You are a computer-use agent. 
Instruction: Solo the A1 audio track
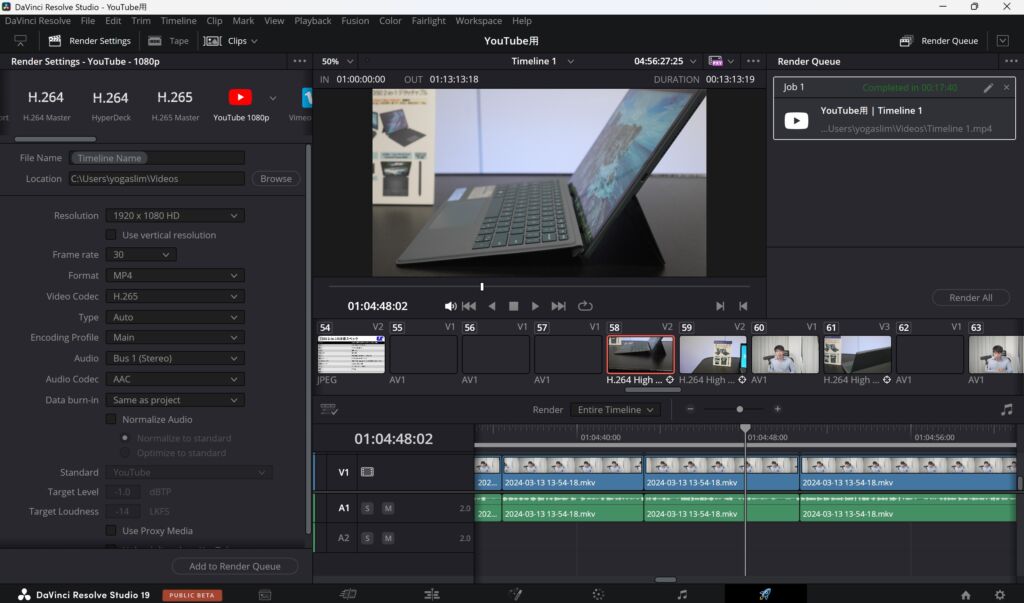tap(367, 508)
